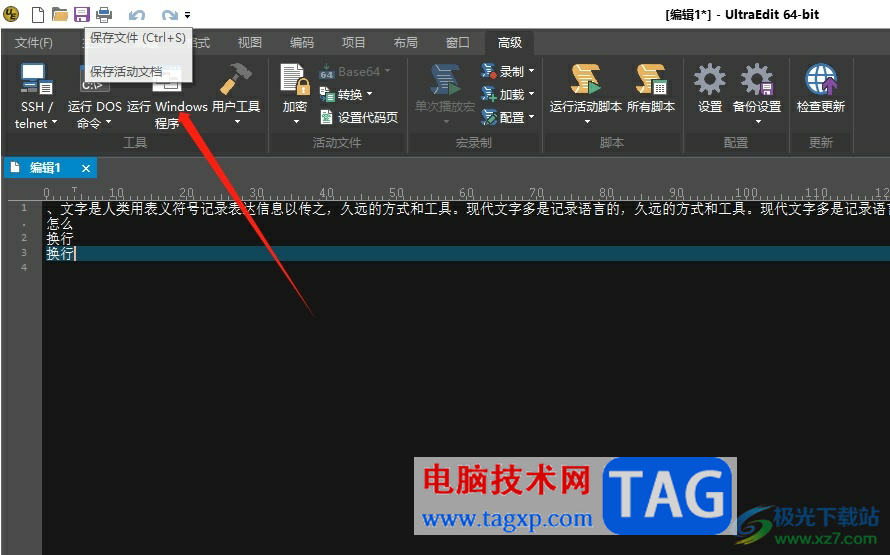This screenshot has width=890, height=555.
Task: Print the document with the printer icon
Action: point(104,14)
